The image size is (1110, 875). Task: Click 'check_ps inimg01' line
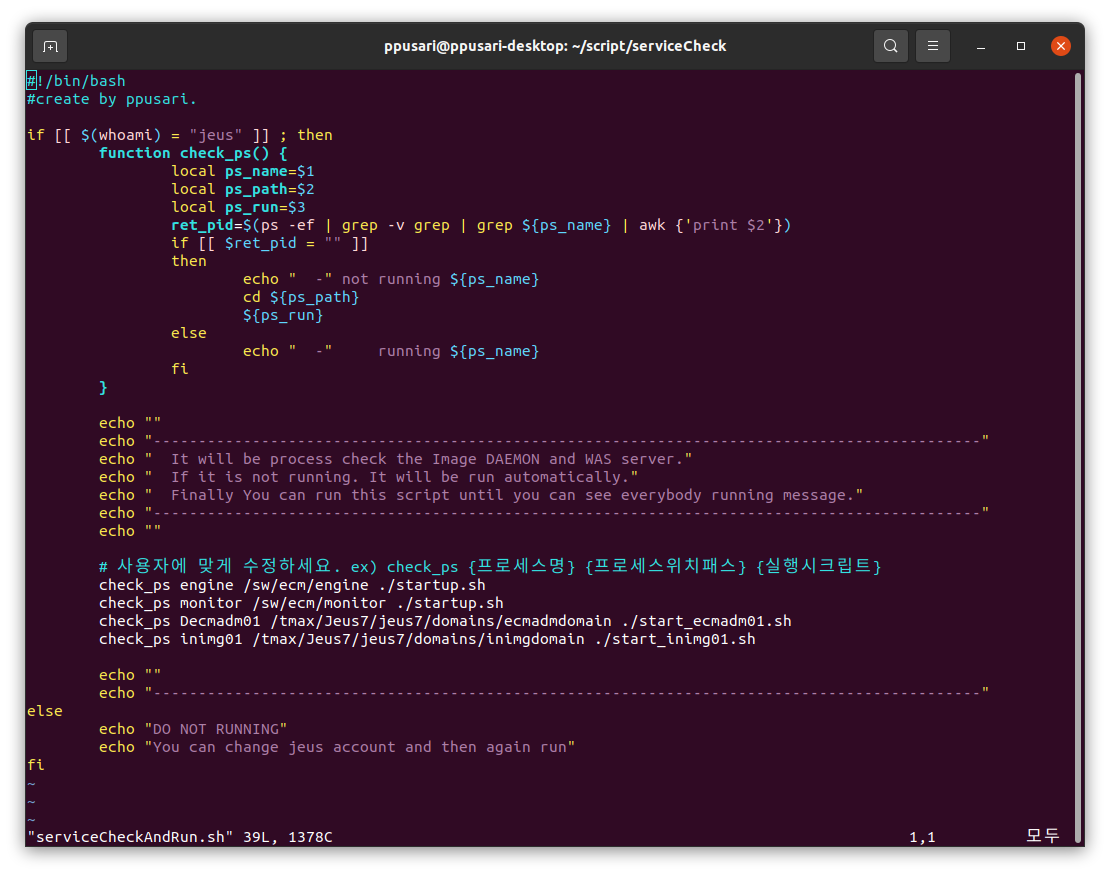428,639
